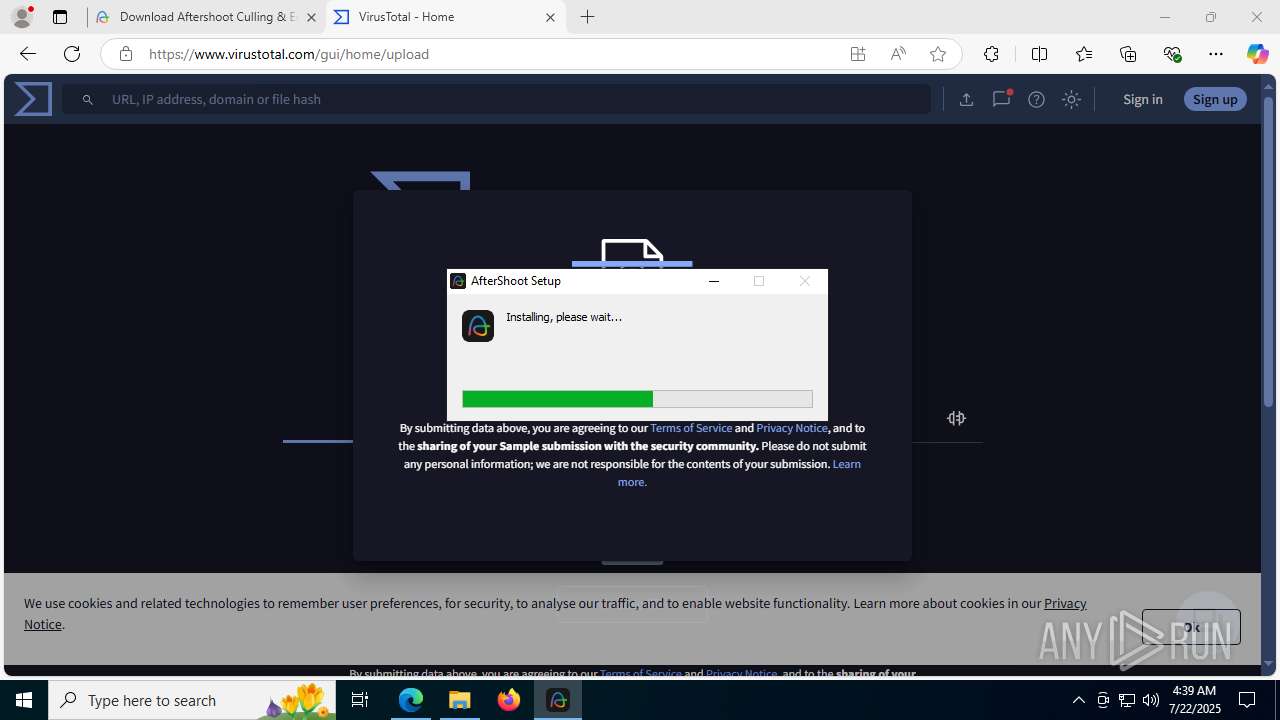Screen dimensions: 1280x720
Task: Refresh the VirusTotal page
Action: [72, 54]
